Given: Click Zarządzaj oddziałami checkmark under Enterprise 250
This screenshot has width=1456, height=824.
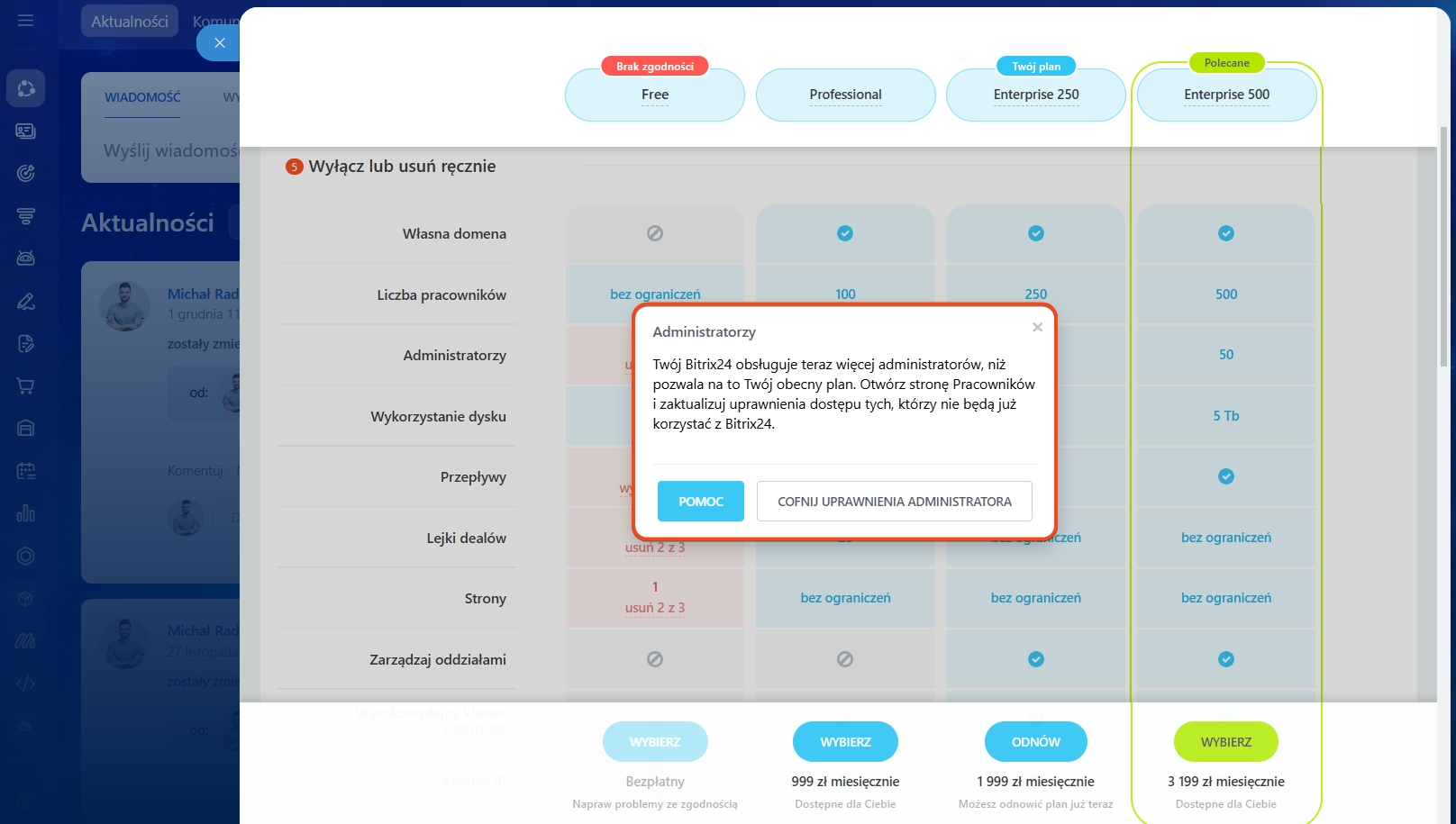Looking at the screenshot, I should click(x=1036, y=659).
